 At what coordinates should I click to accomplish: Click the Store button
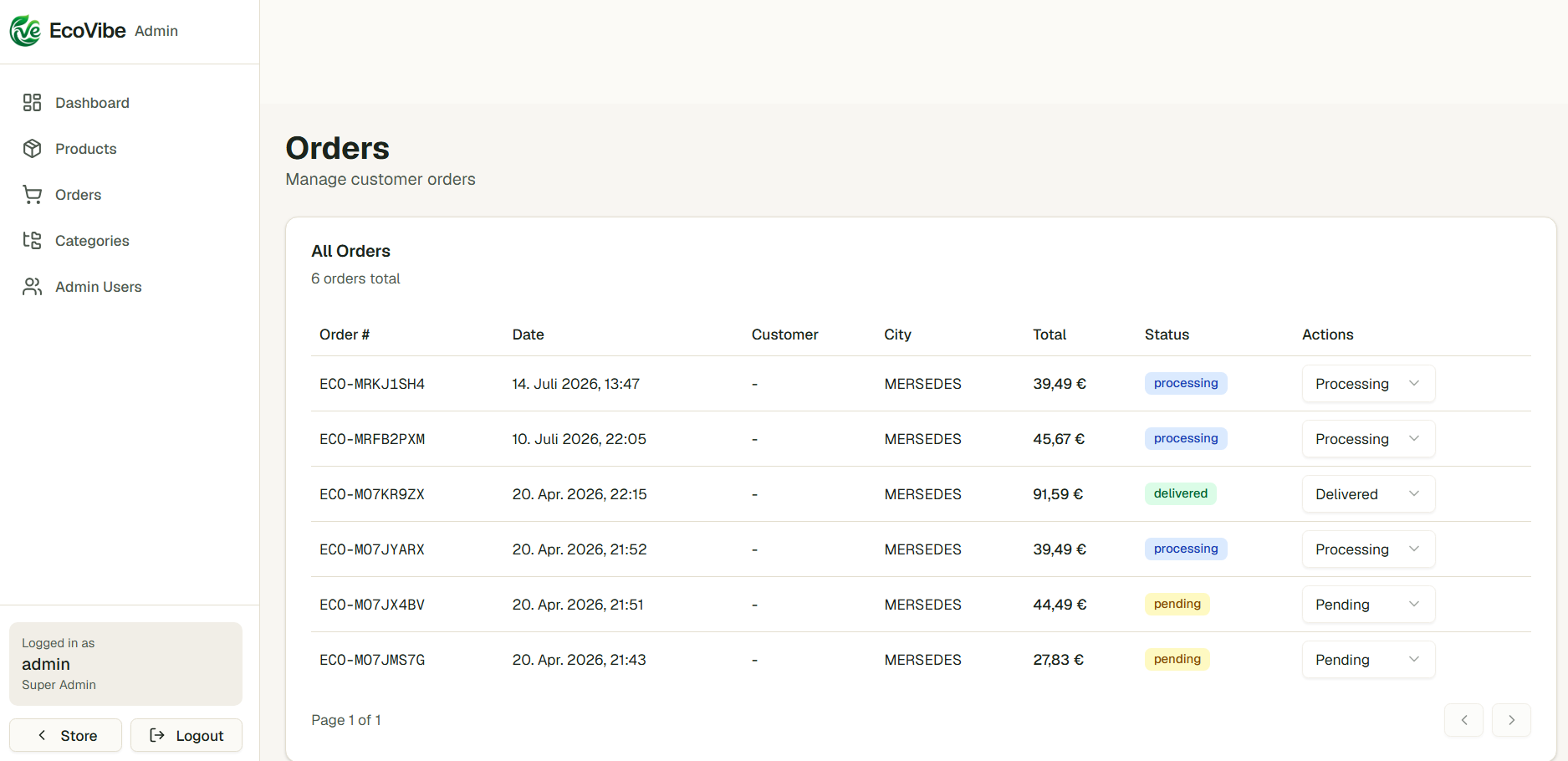pos(65,735)
